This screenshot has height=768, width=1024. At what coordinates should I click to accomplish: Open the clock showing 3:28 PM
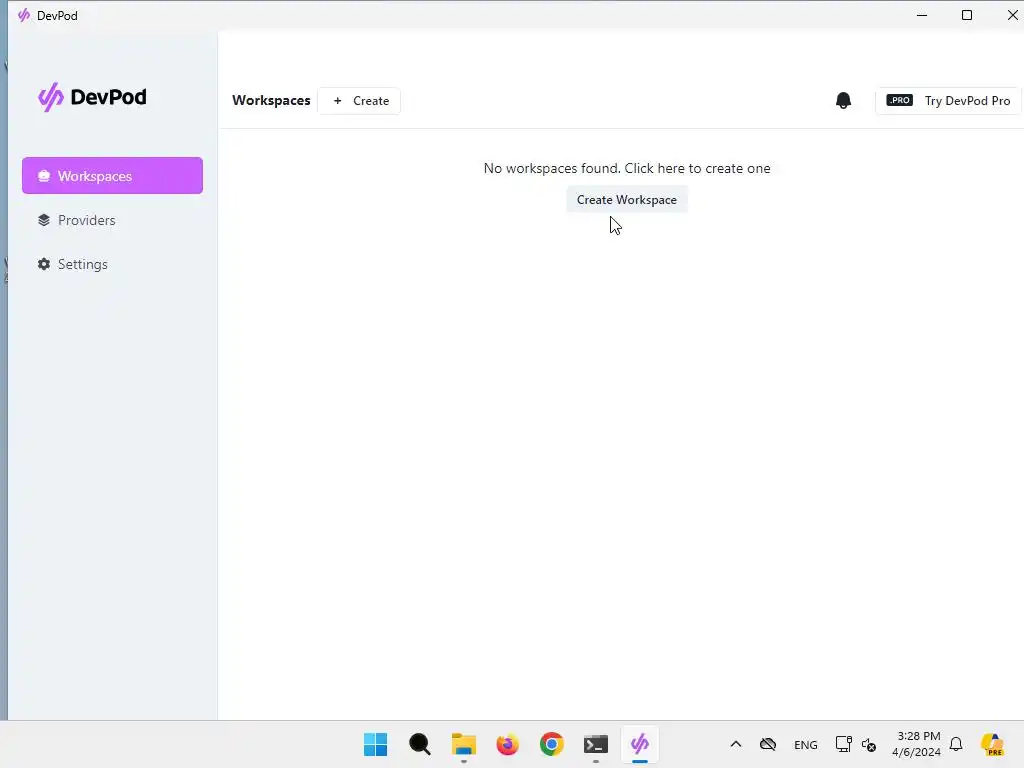917,744
